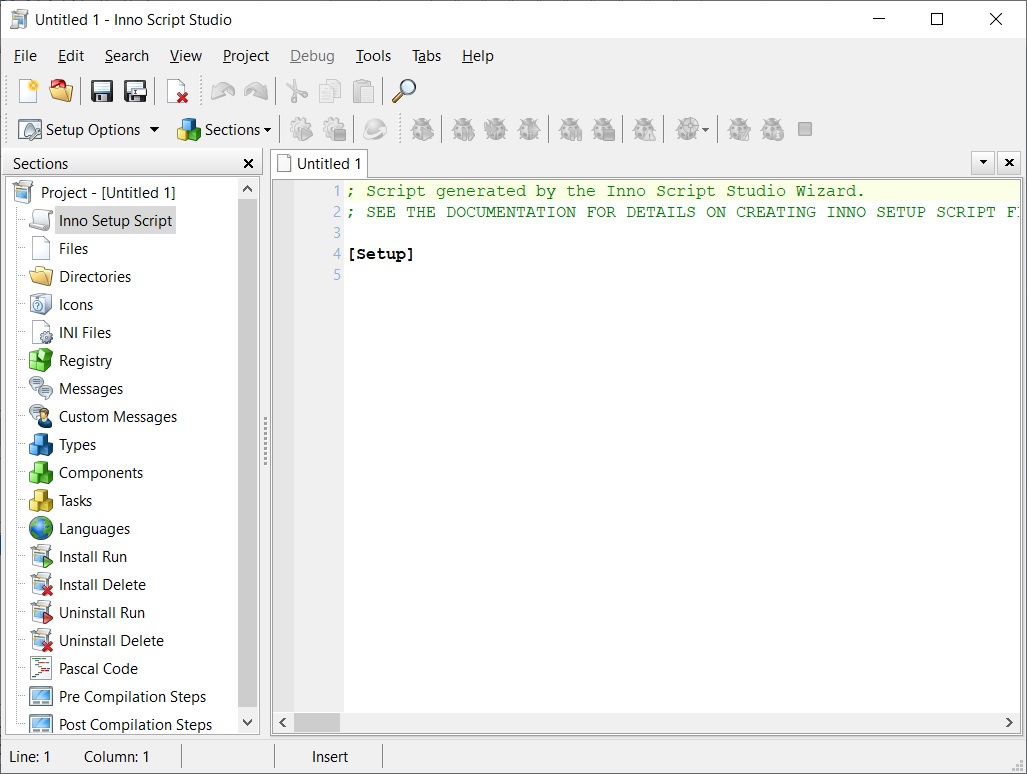Select the Icons section
The image size is (1027, 774).
click(x=76, y=304)
